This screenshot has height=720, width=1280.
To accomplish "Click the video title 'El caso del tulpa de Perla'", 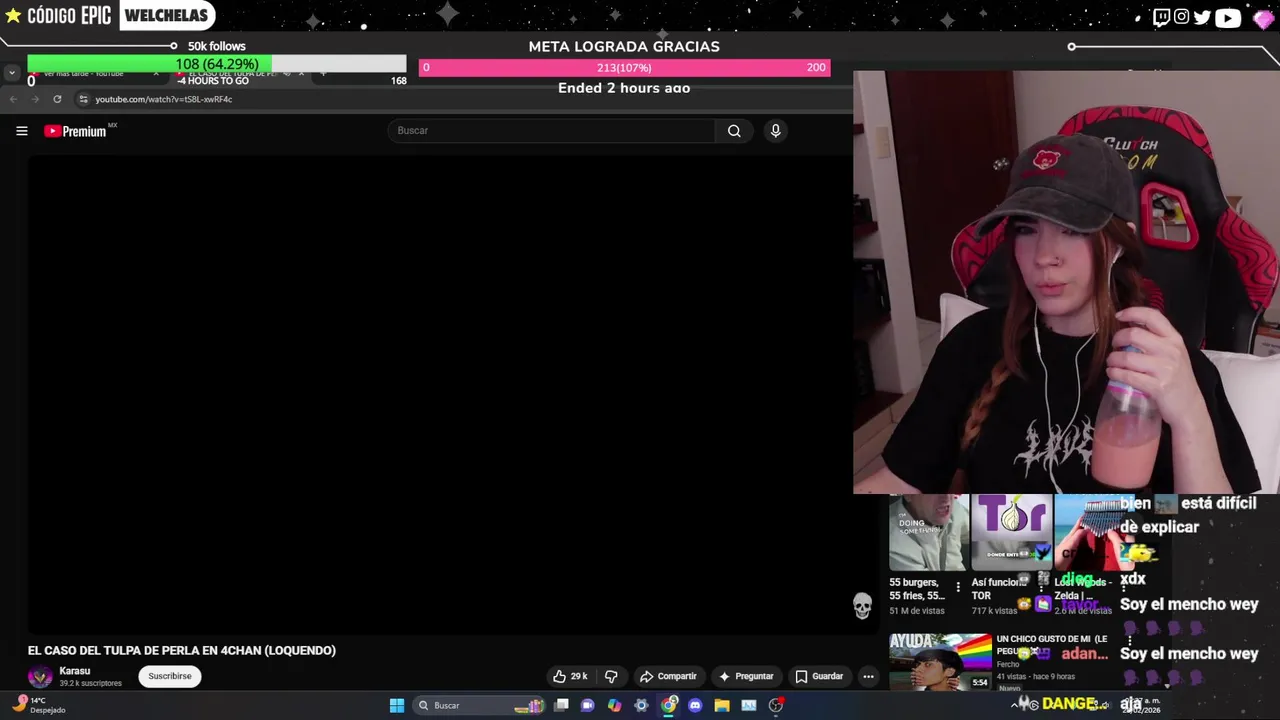I will 182,650.
